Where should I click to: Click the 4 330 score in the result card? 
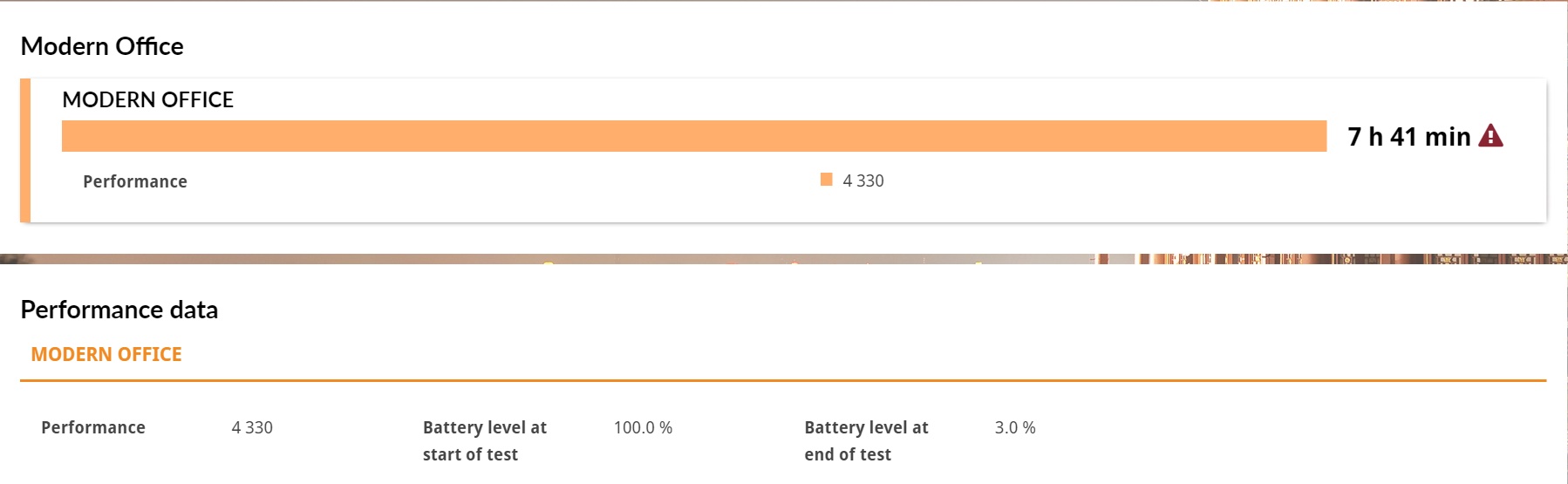tap(863, 181)
